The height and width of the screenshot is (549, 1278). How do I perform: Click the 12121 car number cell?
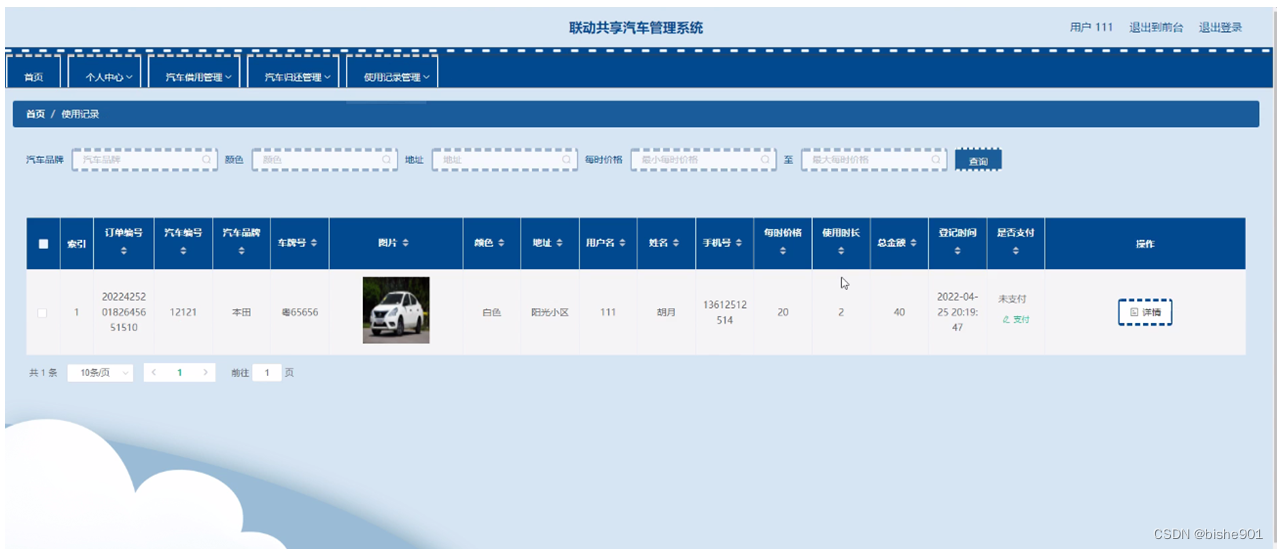point(183,313)
